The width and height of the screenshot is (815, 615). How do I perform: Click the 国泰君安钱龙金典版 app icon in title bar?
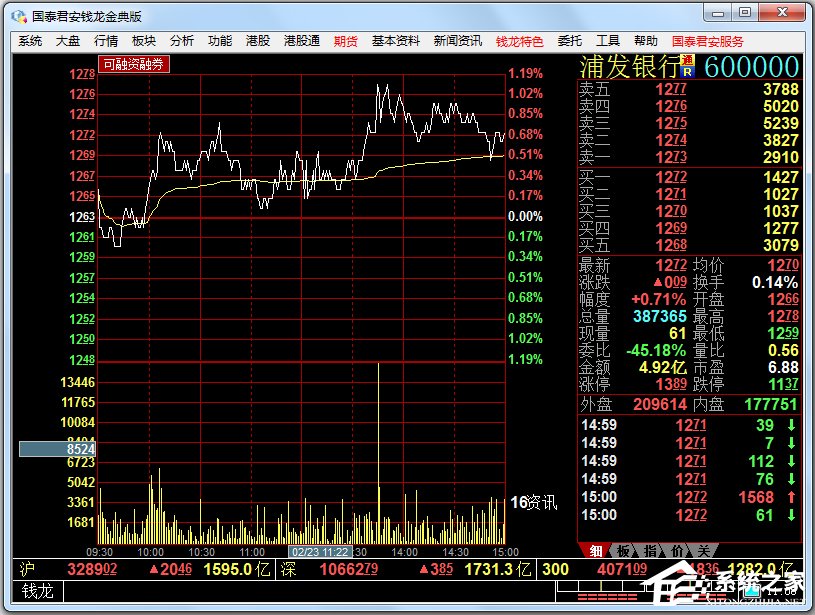tap(19, 17)
